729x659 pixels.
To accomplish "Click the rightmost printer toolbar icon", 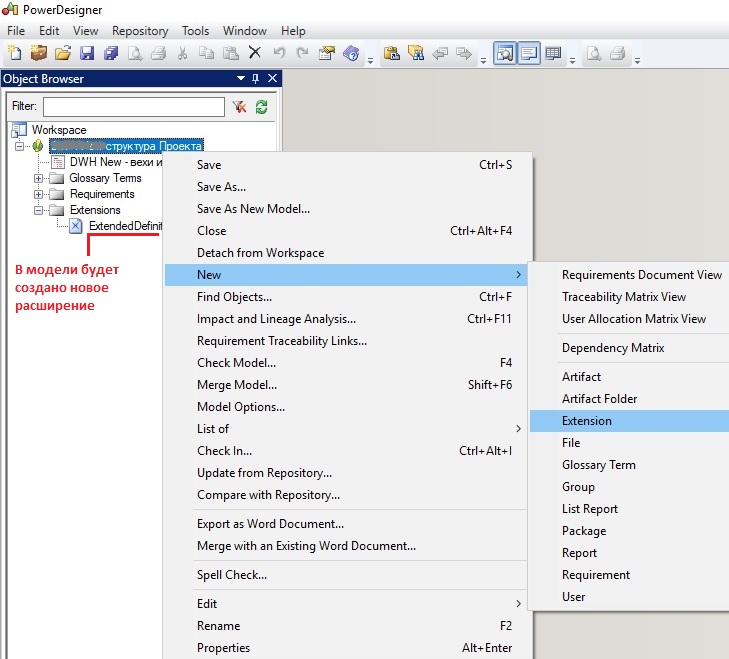I will [x=617, y=53].
